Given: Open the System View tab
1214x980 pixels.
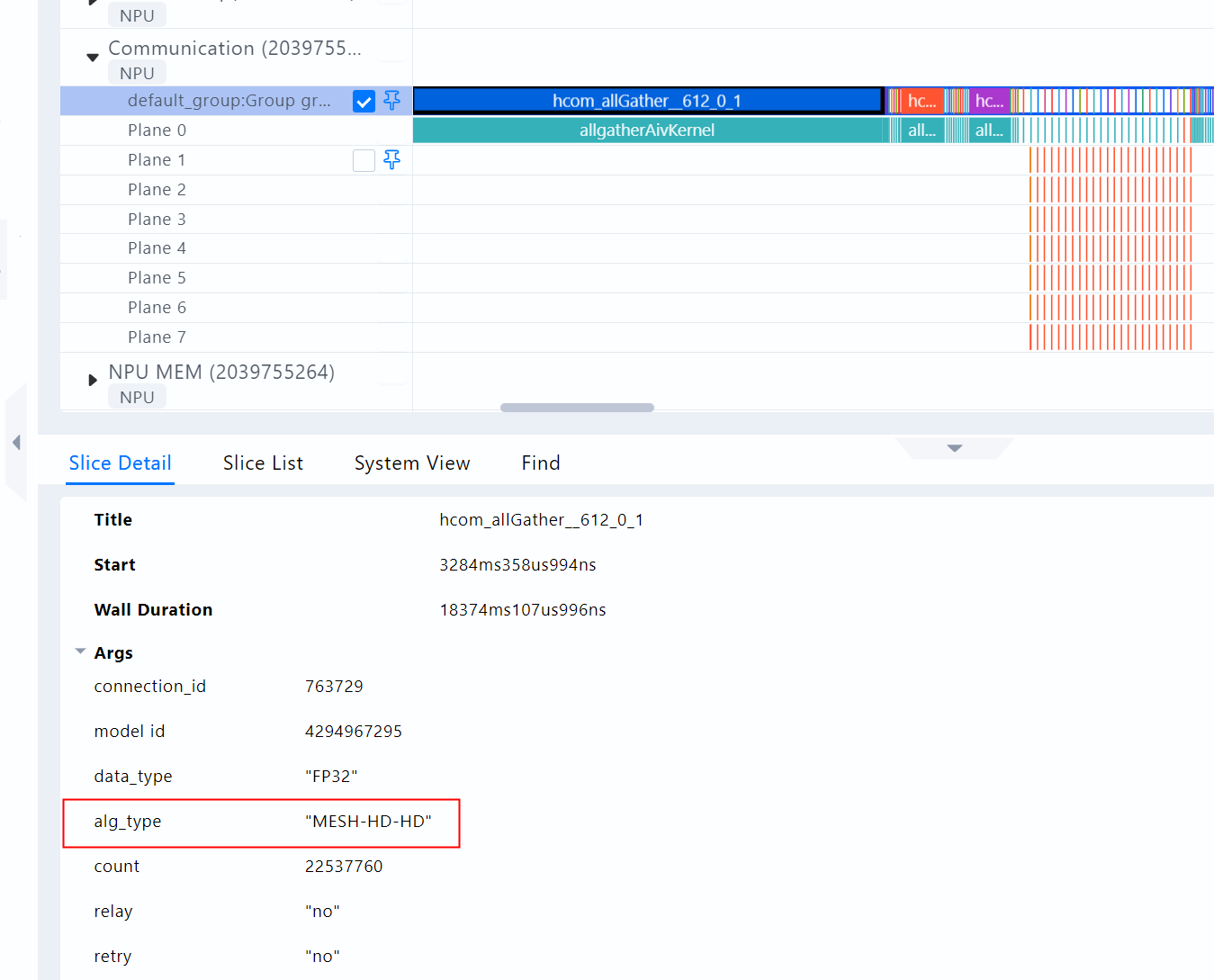Looking at the screenshot, I should coord(412,463).
